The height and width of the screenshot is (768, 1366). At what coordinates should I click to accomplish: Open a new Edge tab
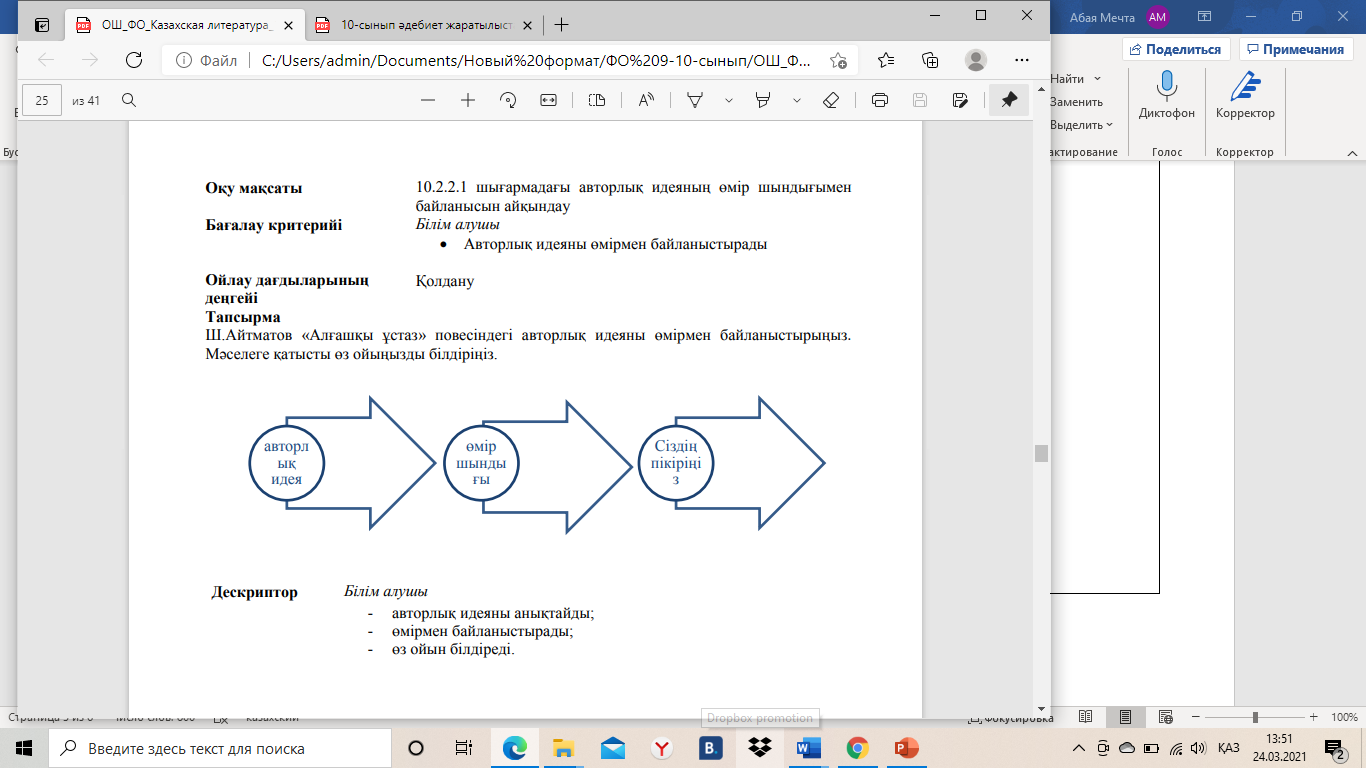coord(561,24)
